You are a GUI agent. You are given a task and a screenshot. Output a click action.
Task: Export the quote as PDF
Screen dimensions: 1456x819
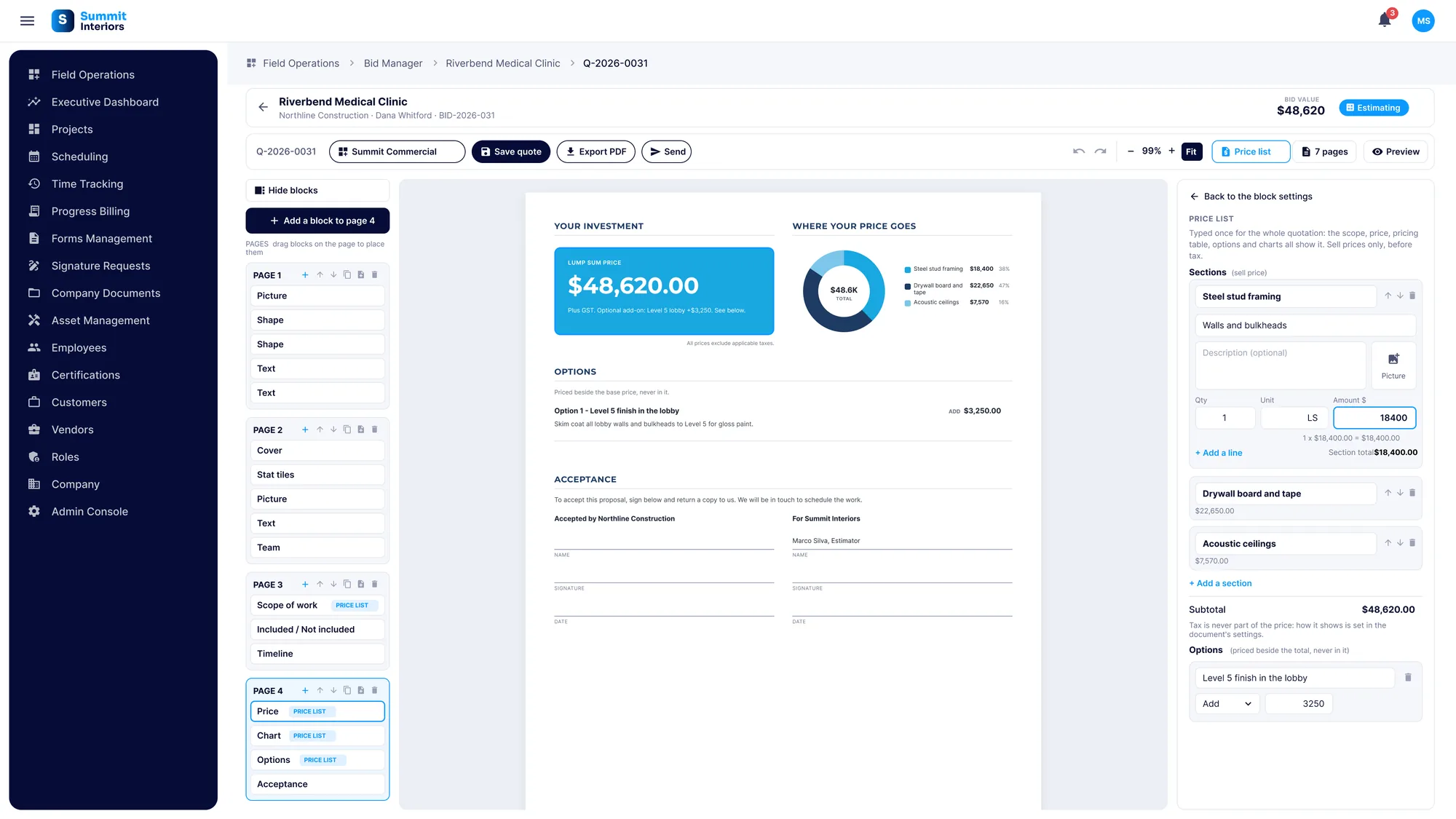tap(596, 151)
